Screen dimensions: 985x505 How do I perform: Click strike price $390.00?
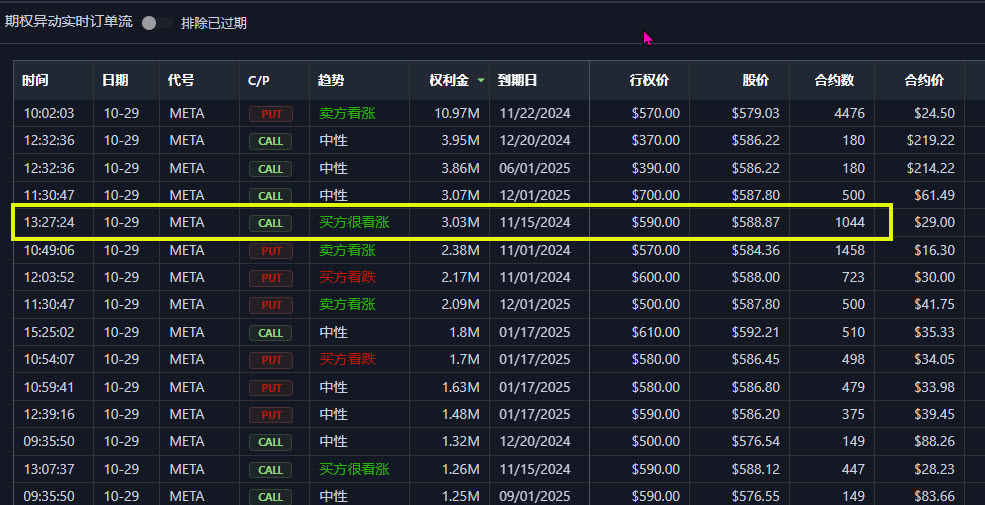point(656,168)
